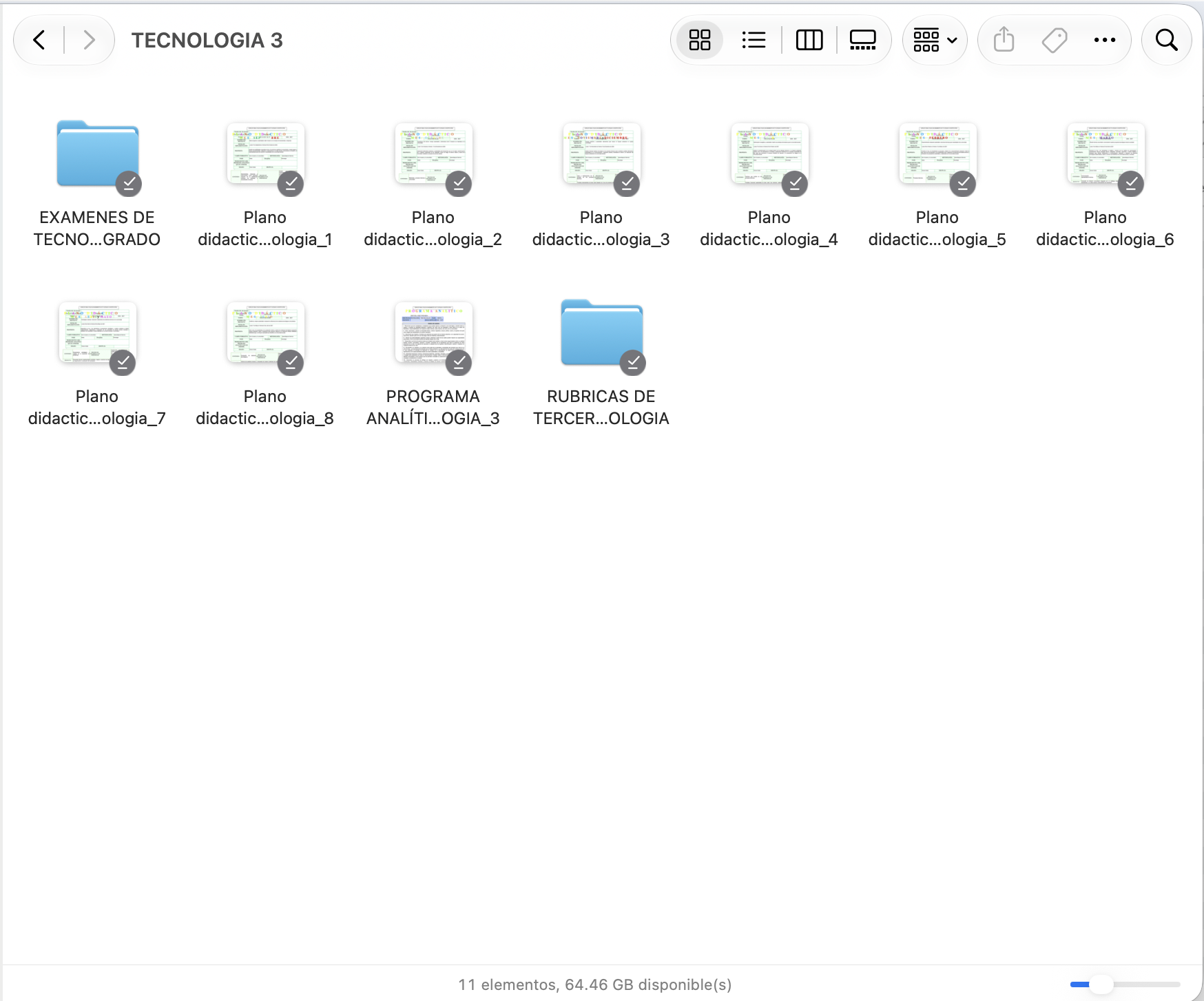
Task: Click the Plano didactic...ologia_1 file name
Action: pos(265,228)
